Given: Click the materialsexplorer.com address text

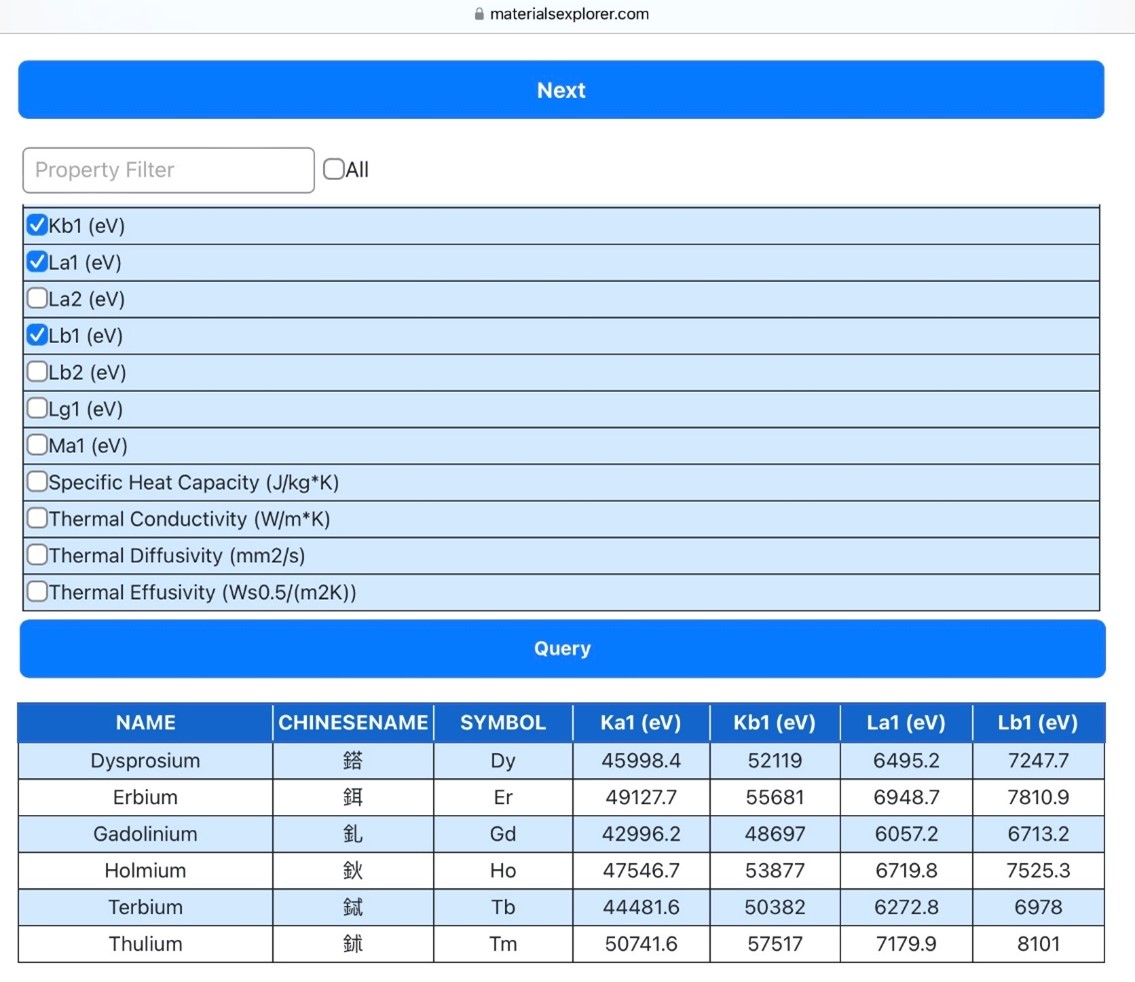Looking at the screenshot, I should click(x=569, y=14).
